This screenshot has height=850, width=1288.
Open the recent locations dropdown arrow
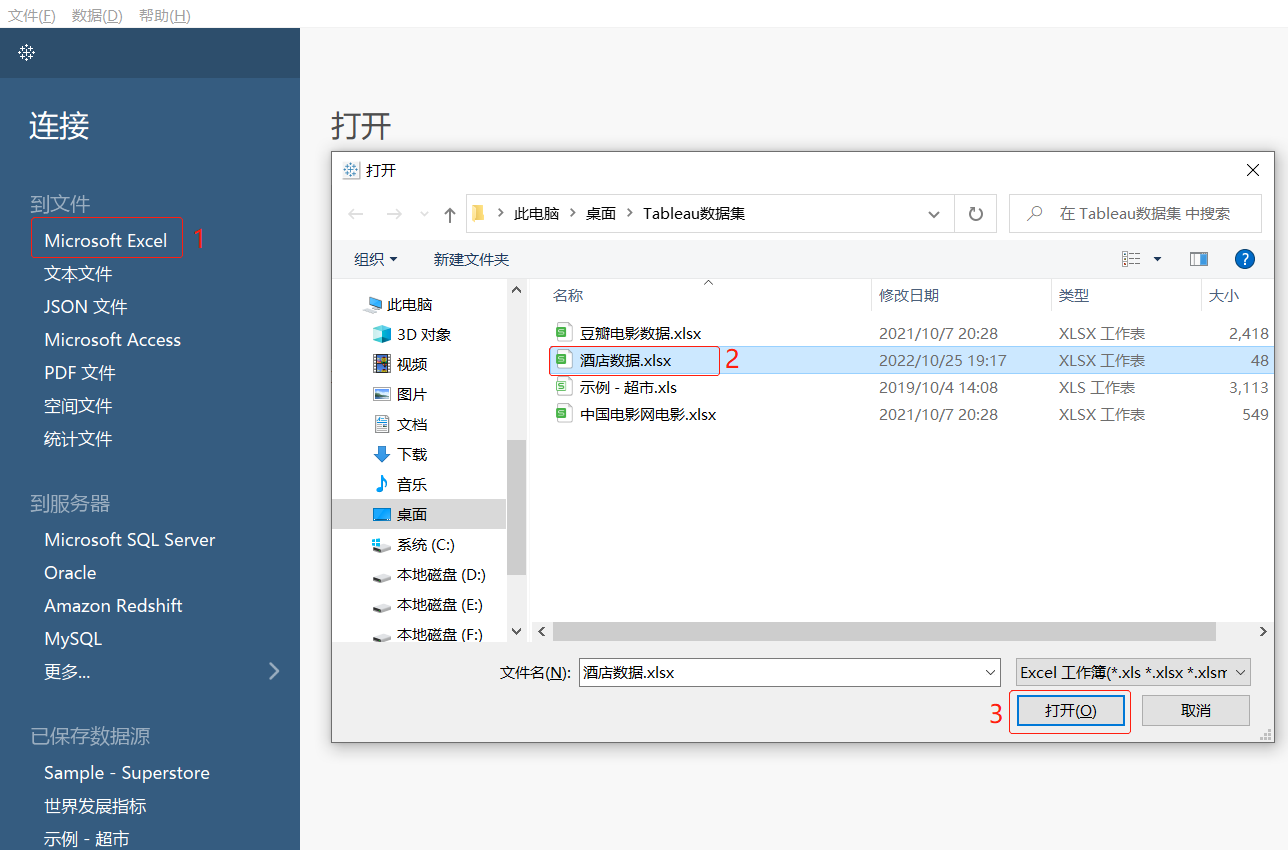pos(424,214)
